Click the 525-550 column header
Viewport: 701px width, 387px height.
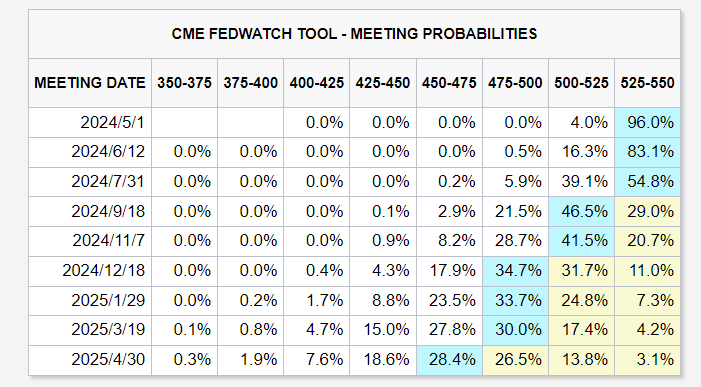tap(647, 83)
